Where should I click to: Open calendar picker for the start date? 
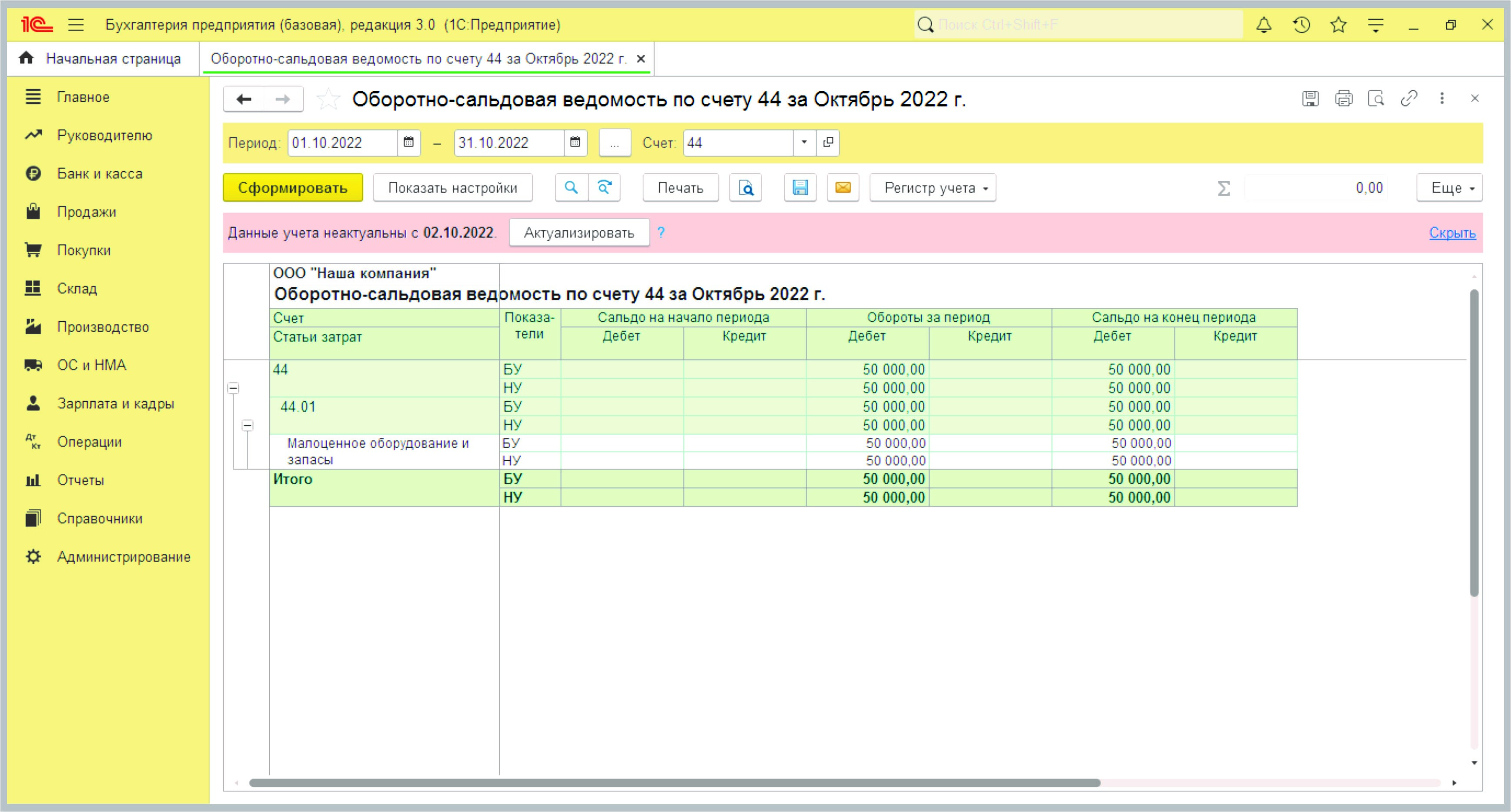click(x=408, y=143)
